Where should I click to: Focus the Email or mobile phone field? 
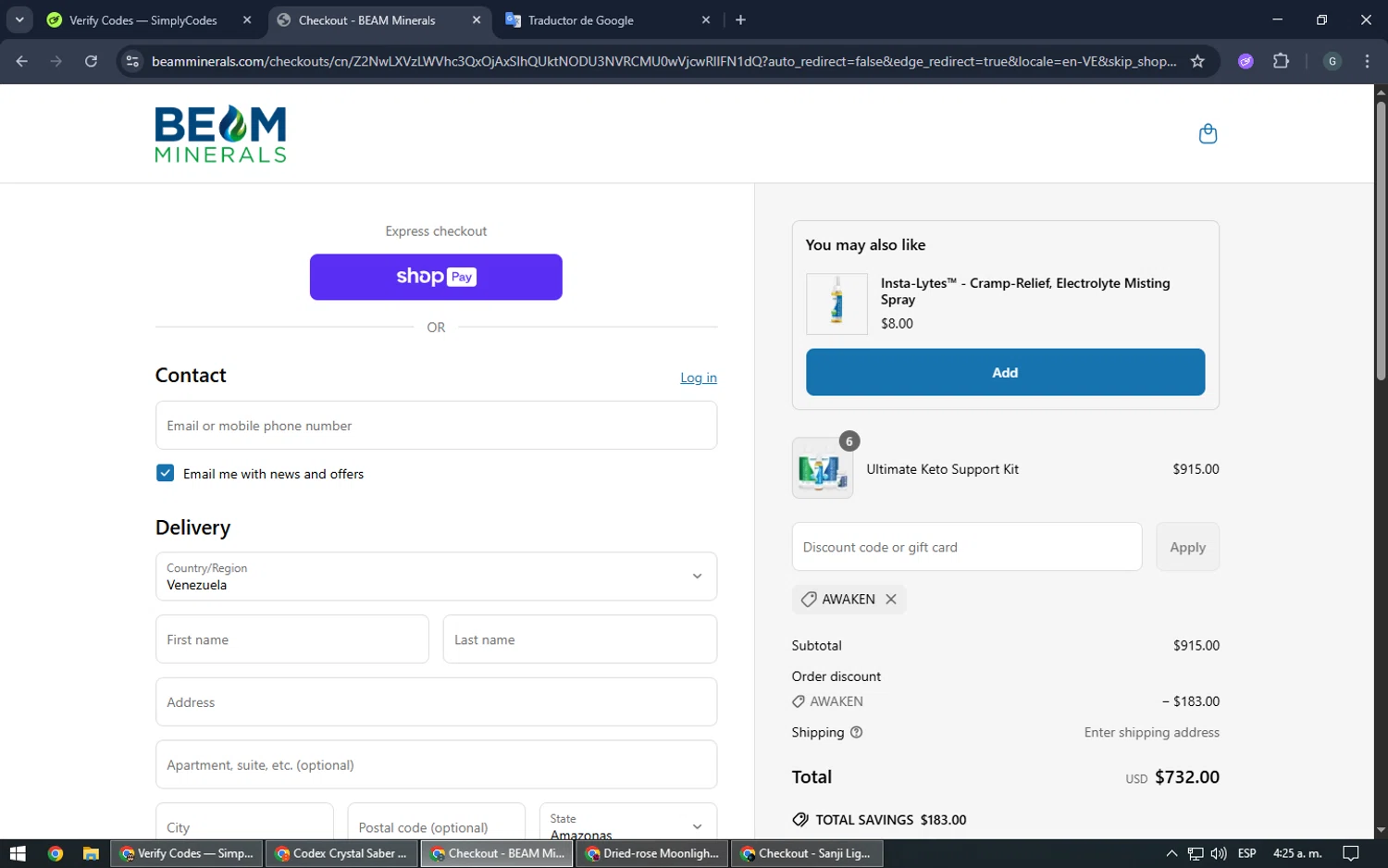[x=436, y=426]
